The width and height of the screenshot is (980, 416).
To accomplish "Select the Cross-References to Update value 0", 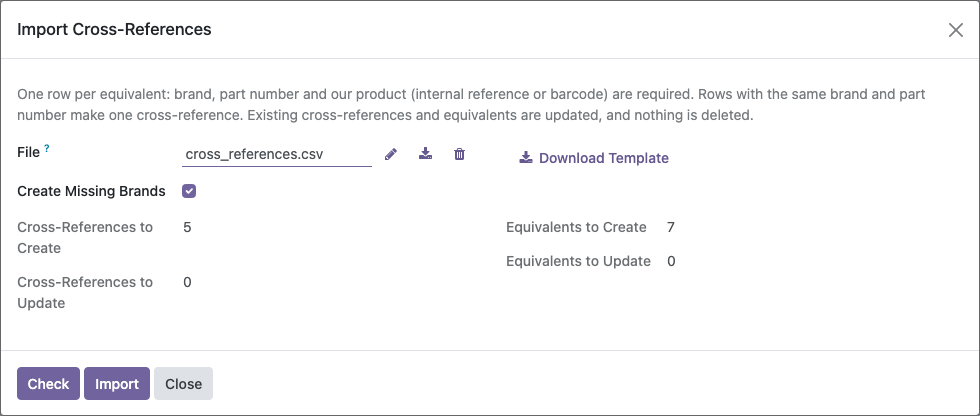I will (x=188, y=282).
